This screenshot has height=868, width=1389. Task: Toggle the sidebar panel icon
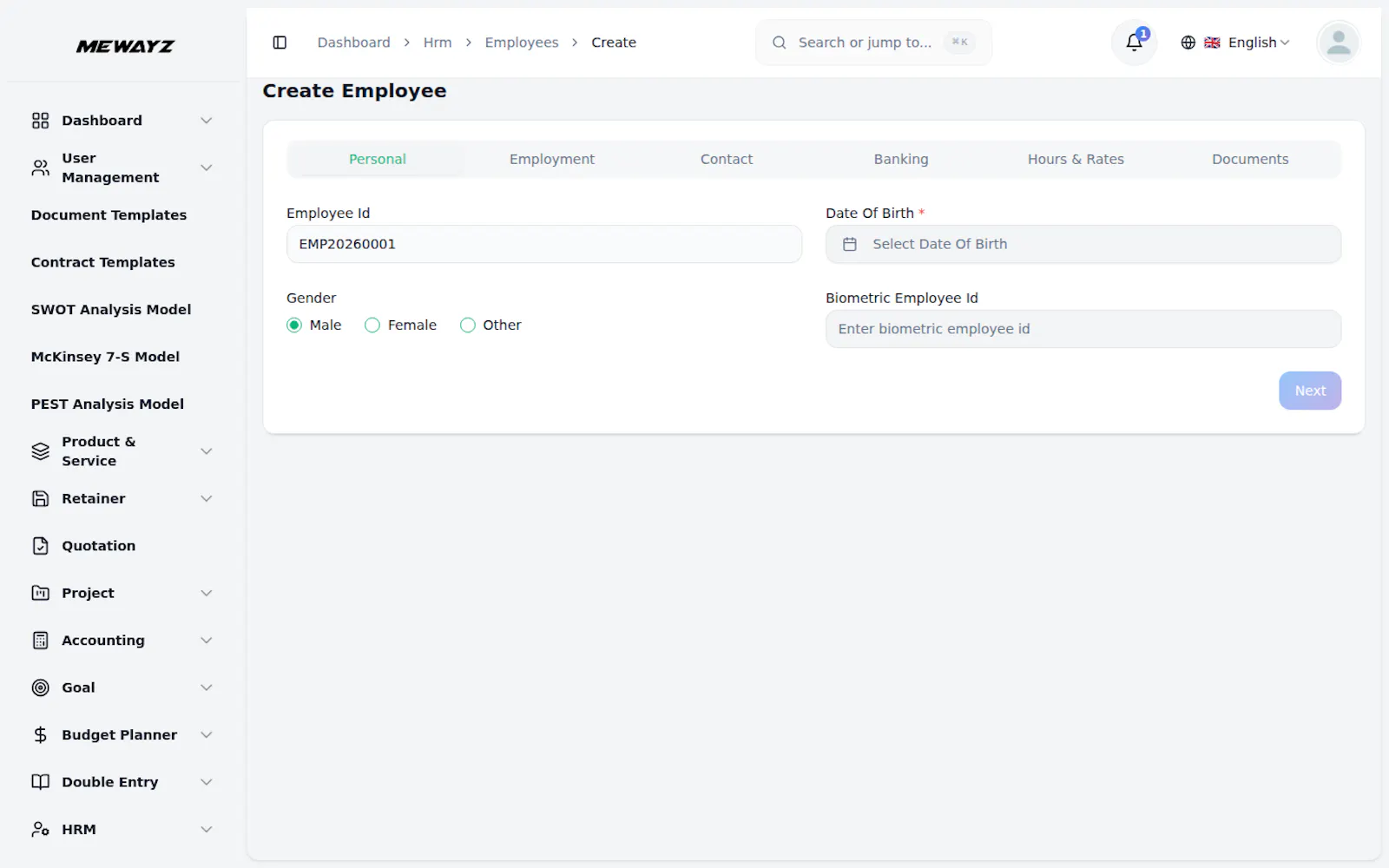click(x=280, y=43)
